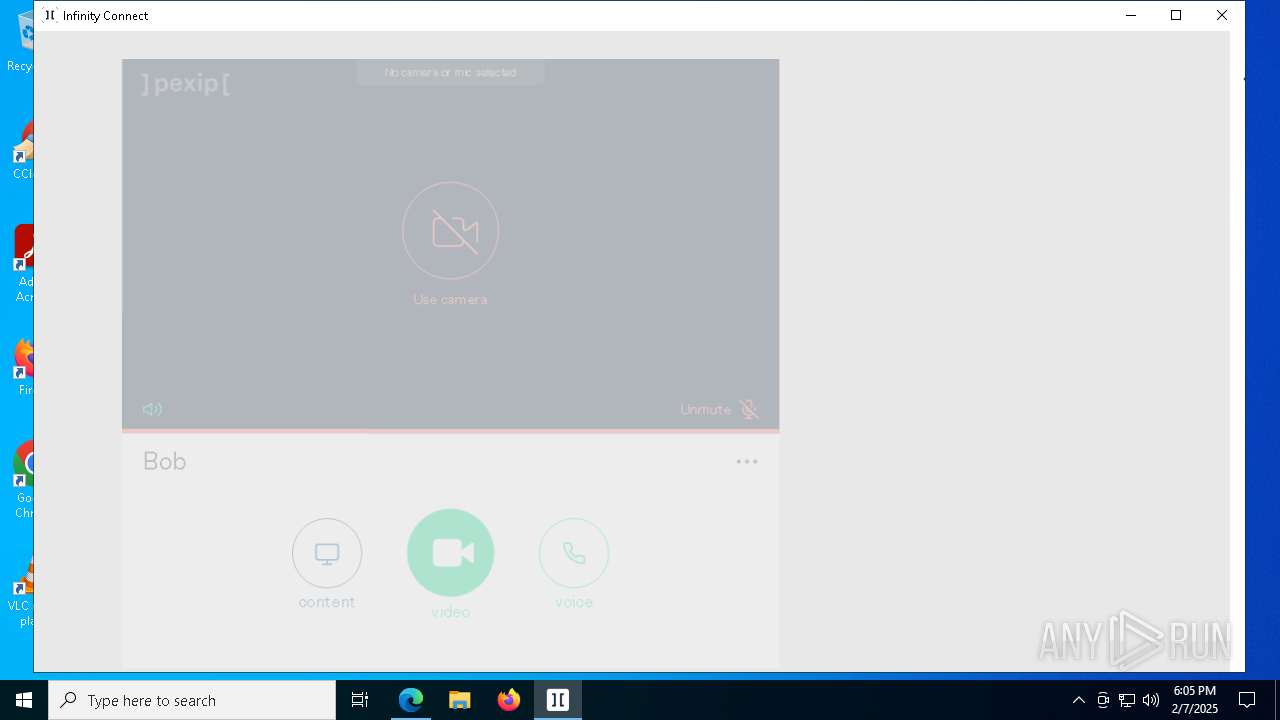Select the Infinity Connect taskbar button
The image size is (1280, 720).
(x=558, y=700)
